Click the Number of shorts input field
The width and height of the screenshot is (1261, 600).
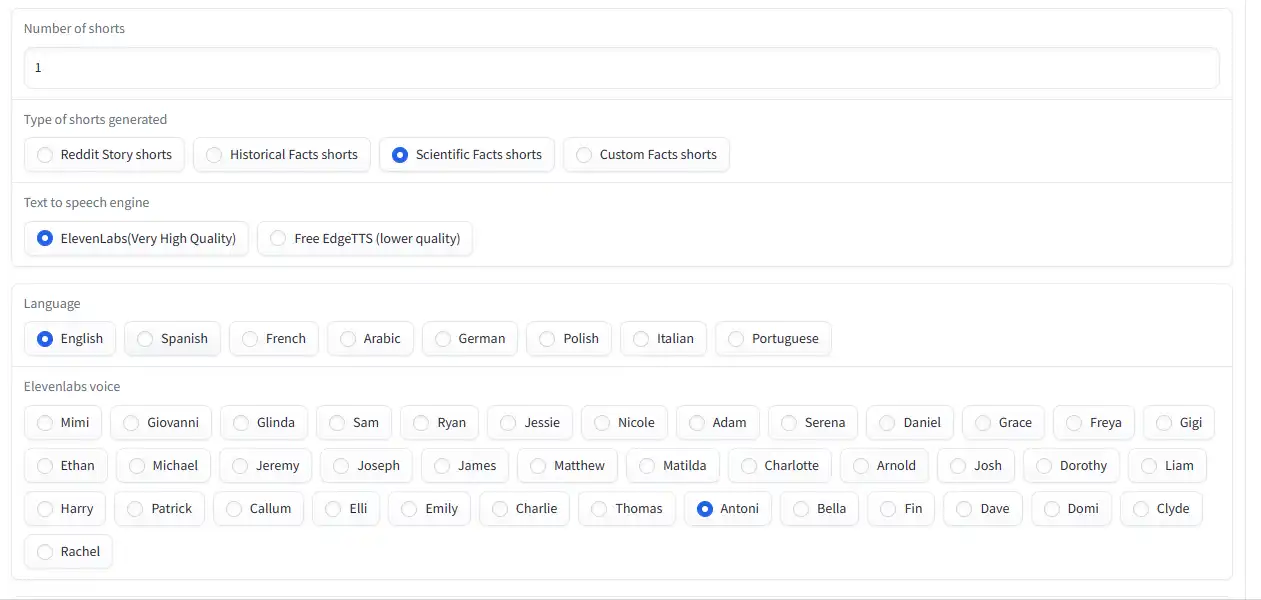(621, 68)
